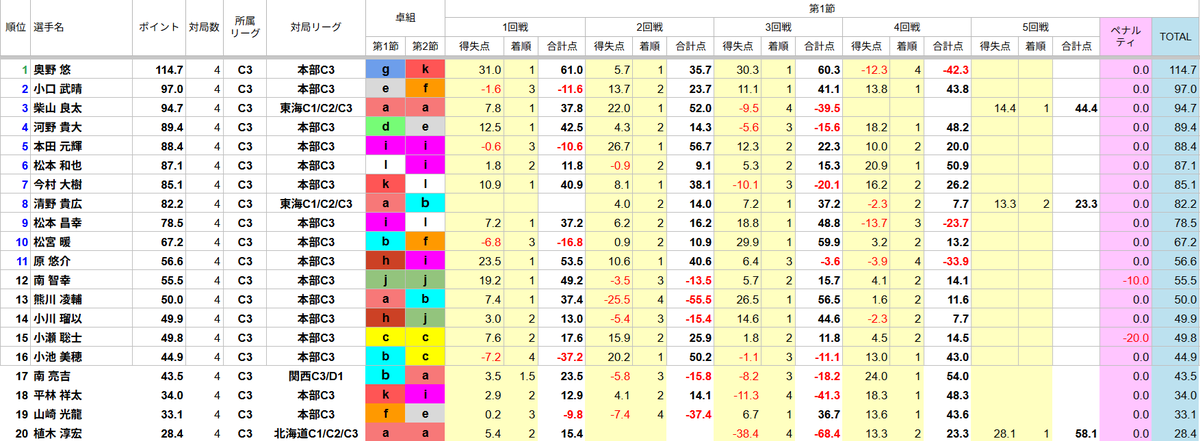Click rank number 10 in the 順位 column
1200x441 pixels.
pyautogui.click(x=15, y=242)
